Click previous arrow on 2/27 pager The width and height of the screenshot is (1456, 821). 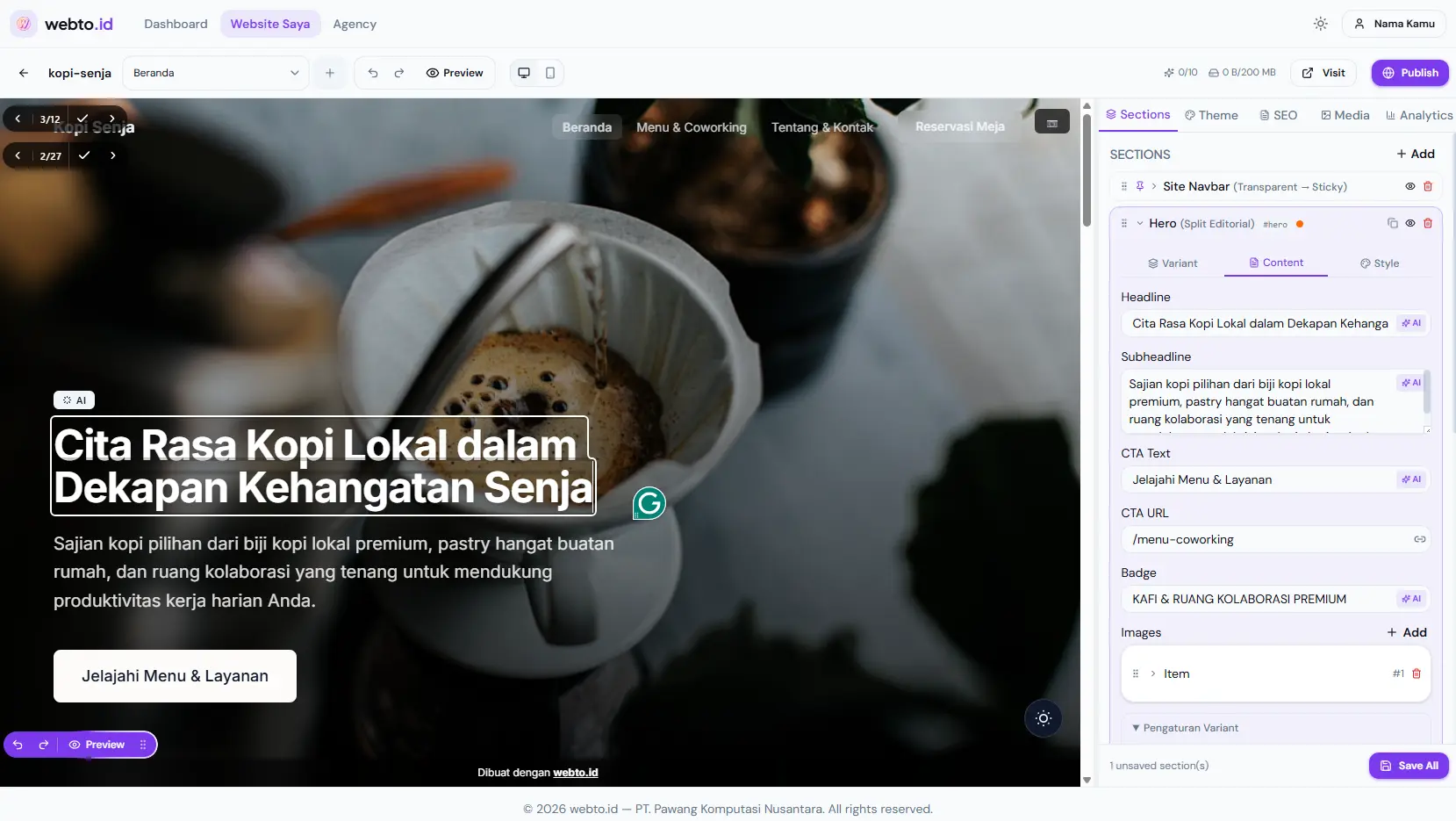18,155
